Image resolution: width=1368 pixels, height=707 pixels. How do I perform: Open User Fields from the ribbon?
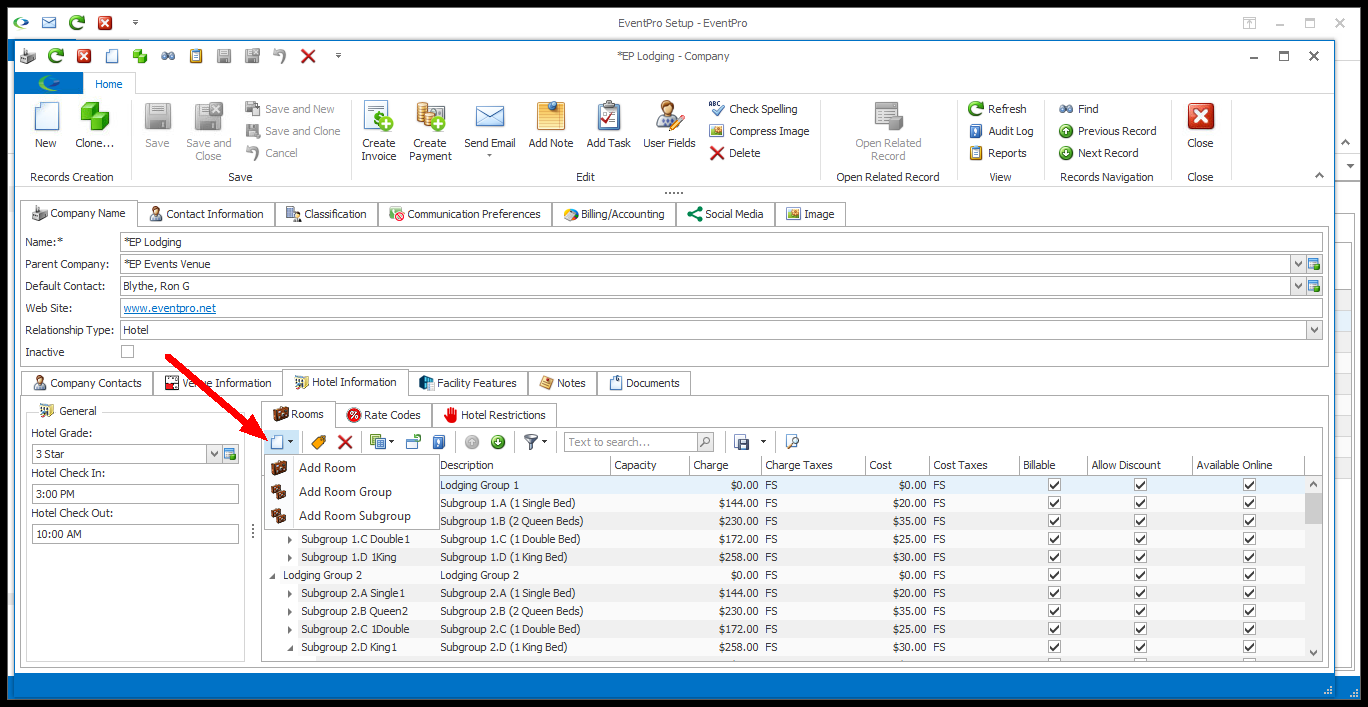[669, 127]
